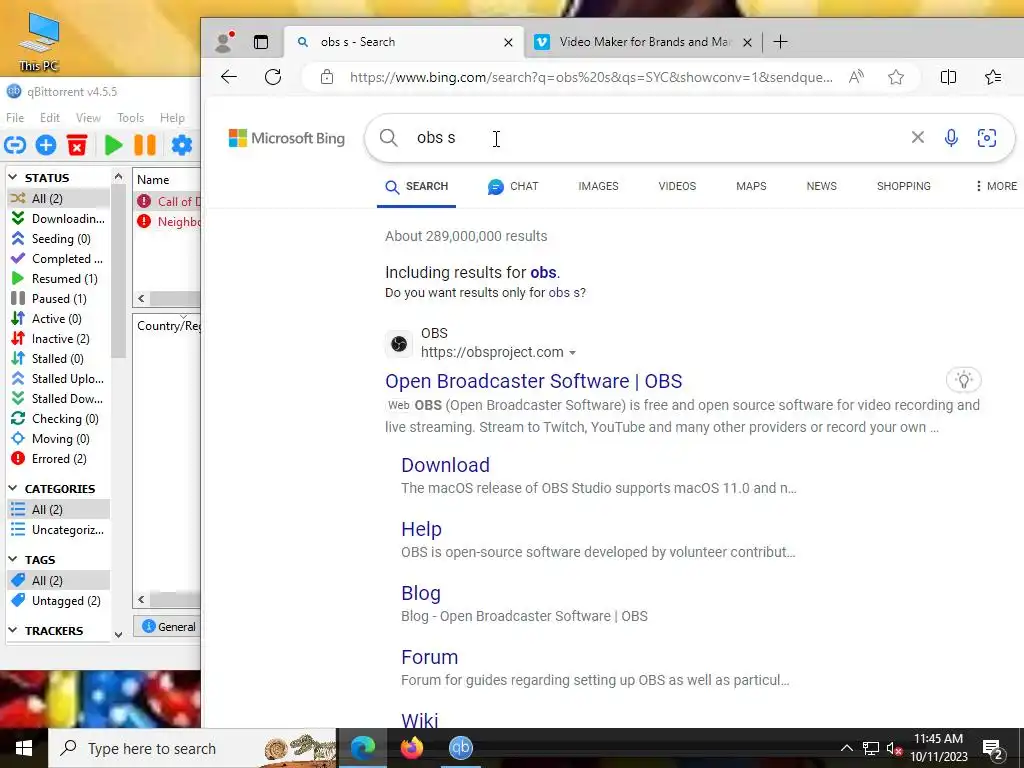Click the microphone voice search icon

952,138
